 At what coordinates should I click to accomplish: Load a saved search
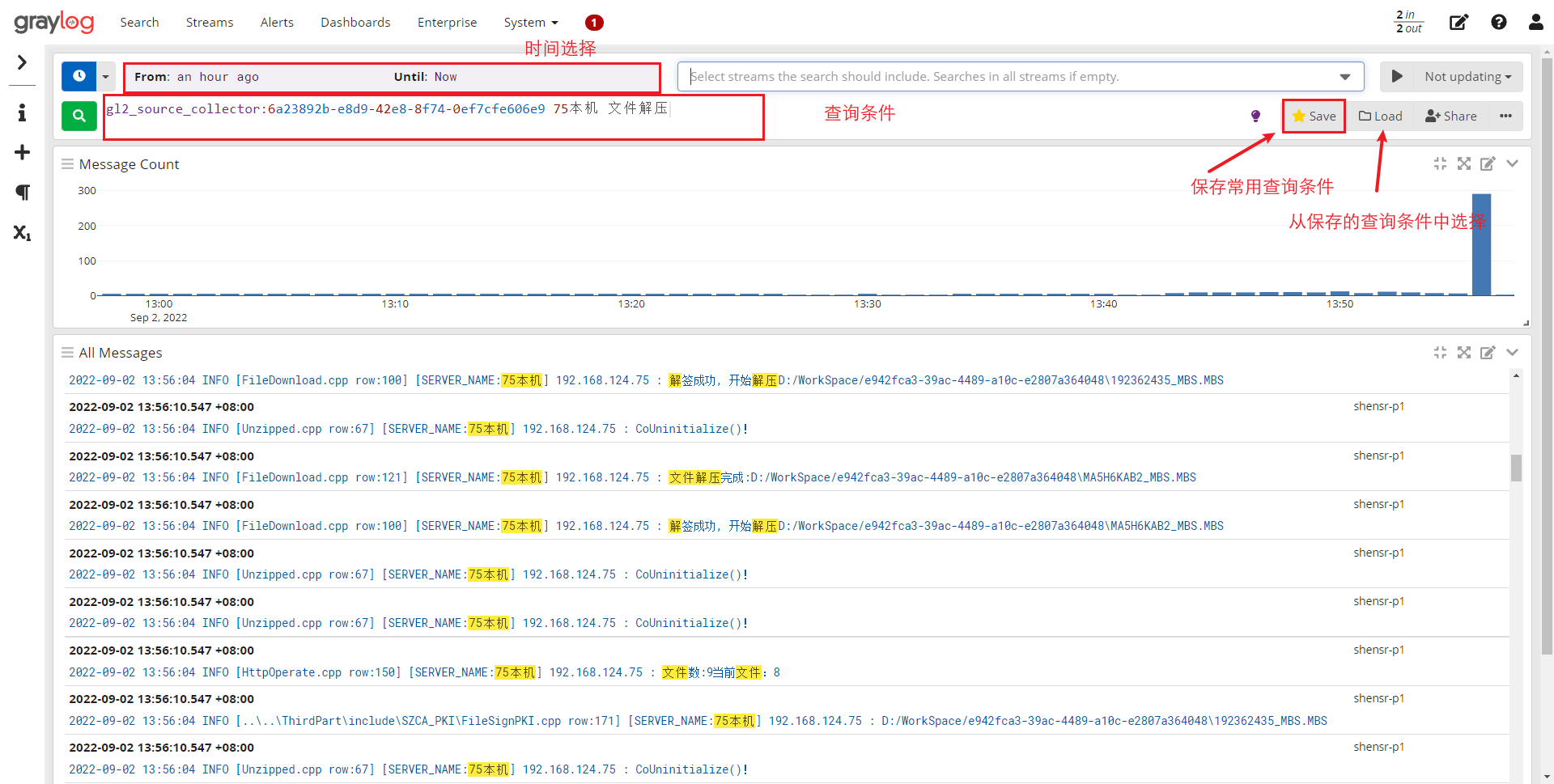coord(1380,116)
